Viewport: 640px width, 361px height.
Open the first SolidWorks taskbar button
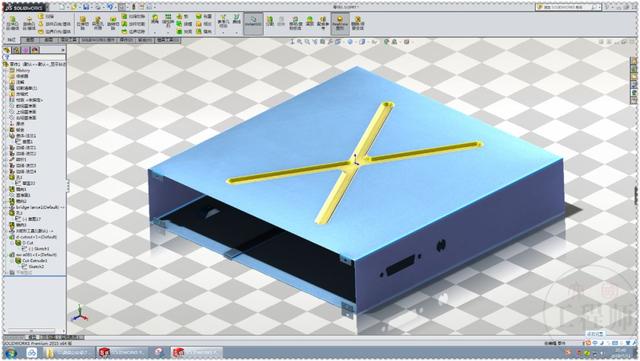pyautogui.click(x=121, y=352)
